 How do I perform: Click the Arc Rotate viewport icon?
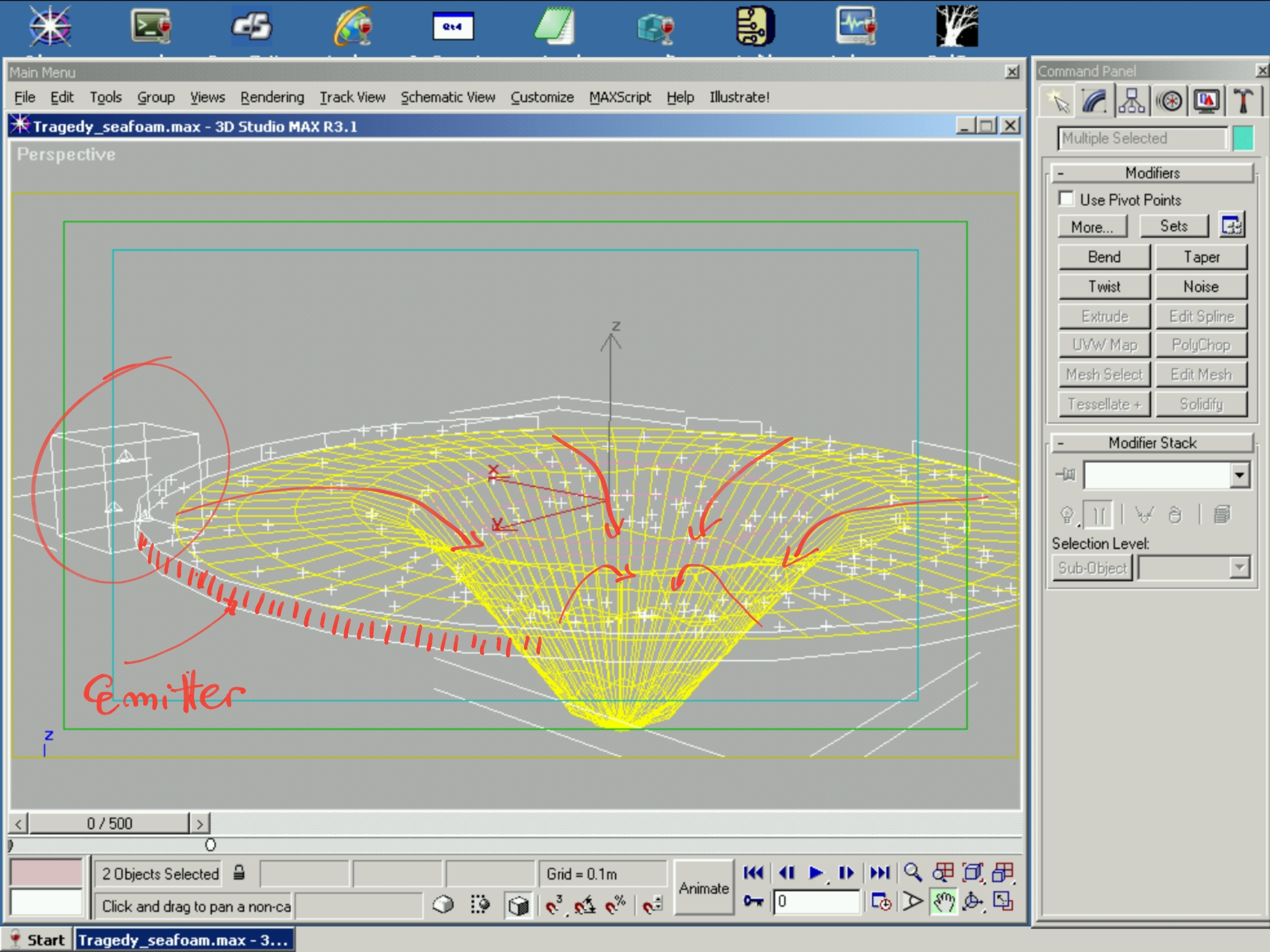pos(972,902)
